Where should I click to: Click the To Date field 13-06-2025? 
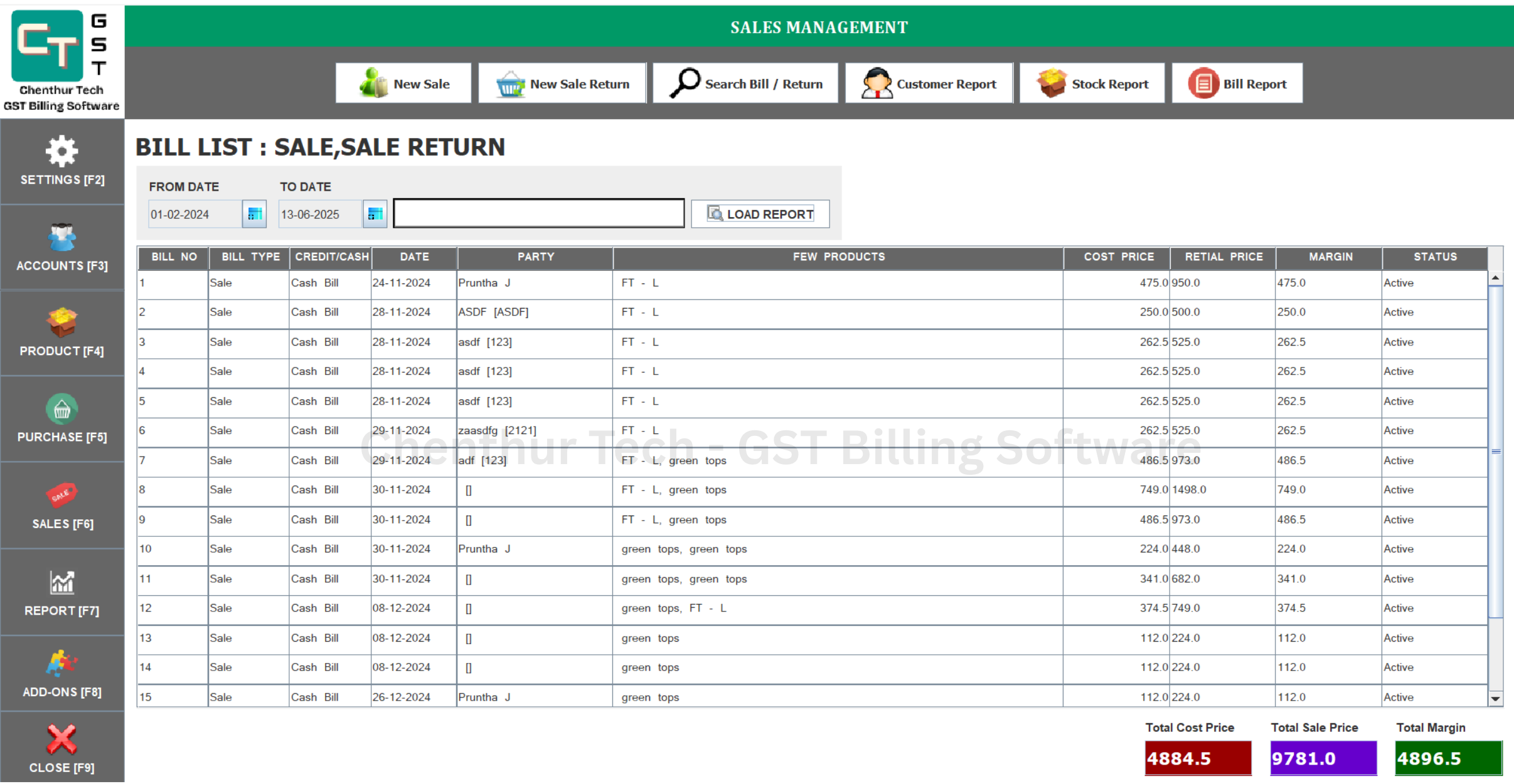pyautogui.click(x=320, y=214)
